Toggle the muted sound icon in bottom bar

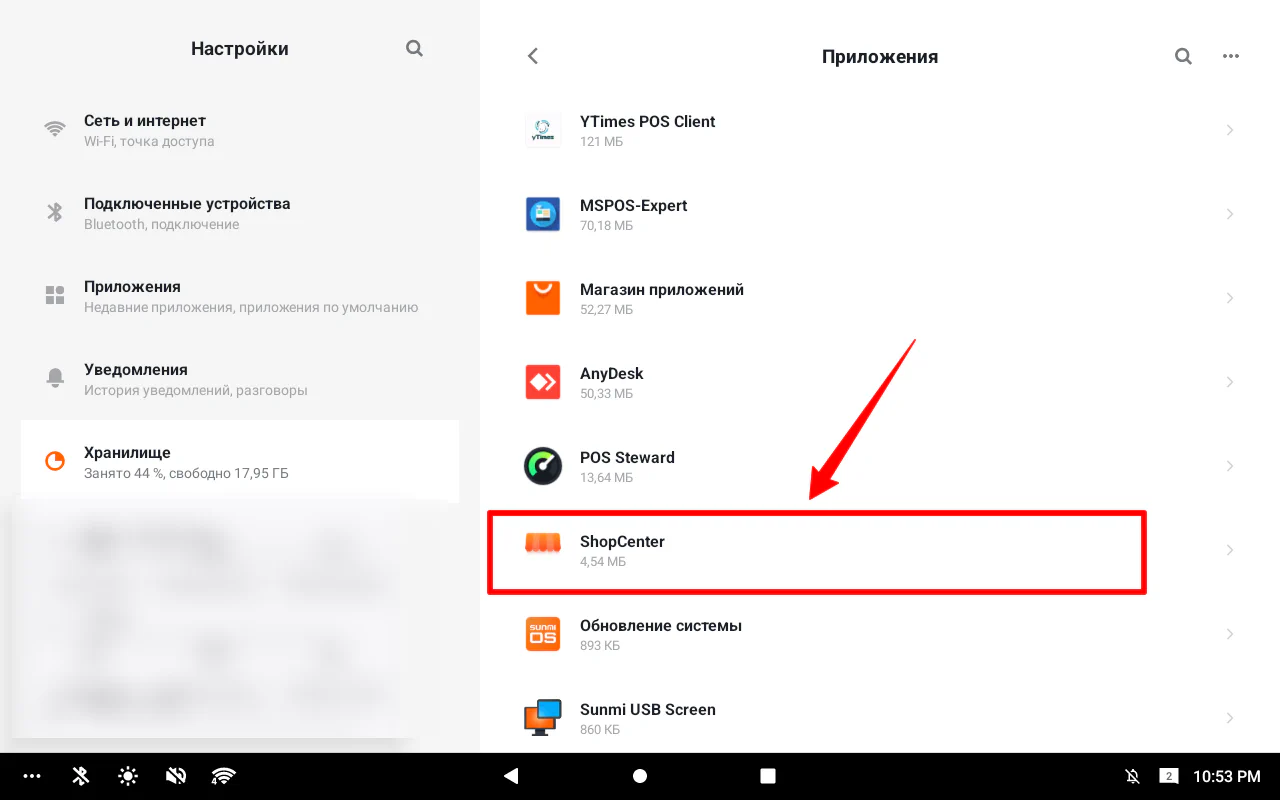pos(177,776)
